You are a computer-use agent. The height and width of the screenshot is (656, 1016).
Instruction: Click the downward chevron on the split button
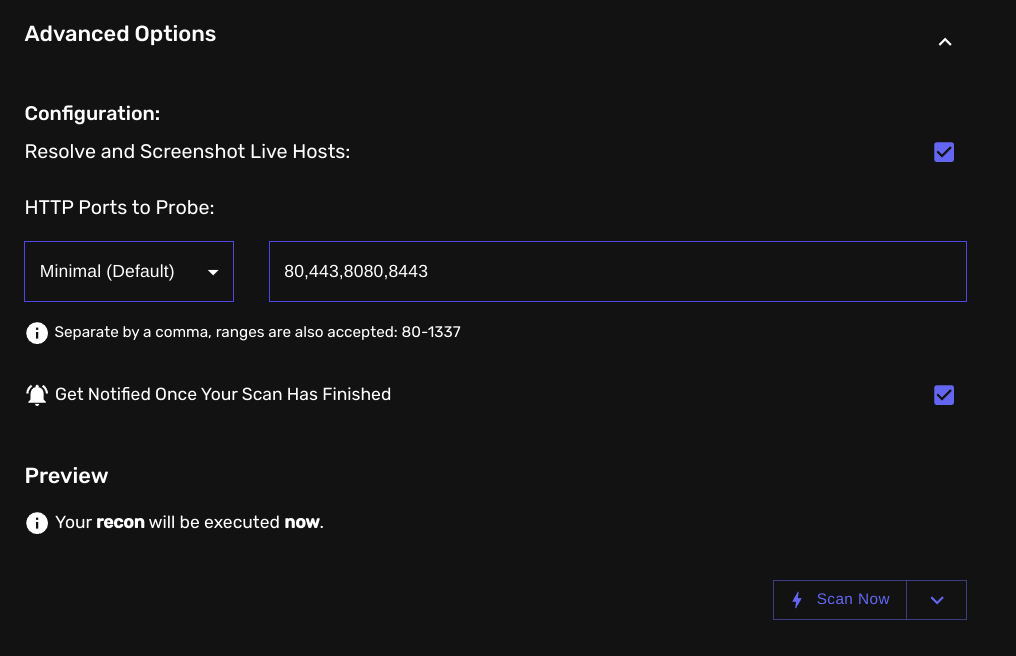(x=936, y=599)
